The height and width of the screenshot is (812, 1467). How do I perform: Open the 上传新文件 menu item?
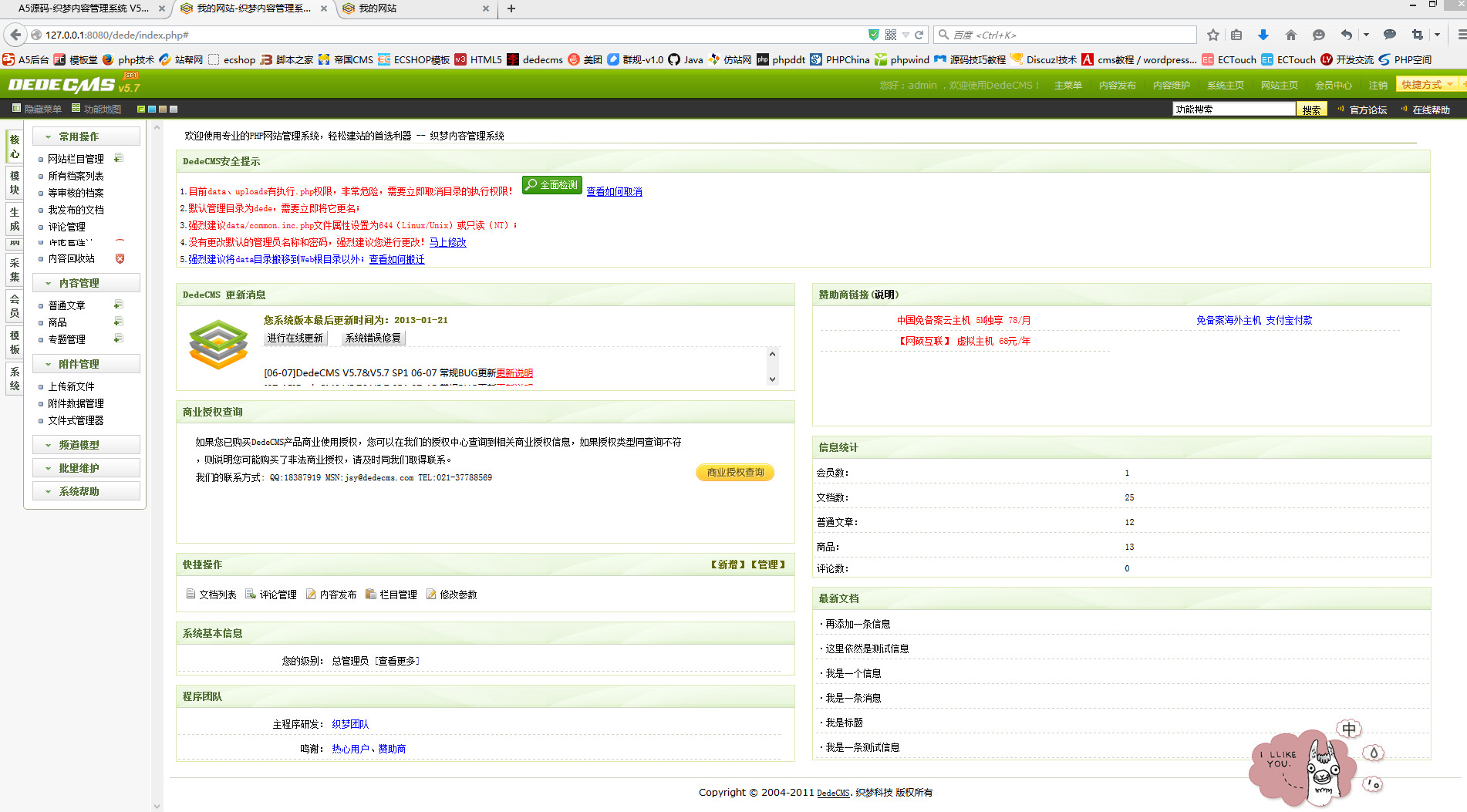(71, 386)
